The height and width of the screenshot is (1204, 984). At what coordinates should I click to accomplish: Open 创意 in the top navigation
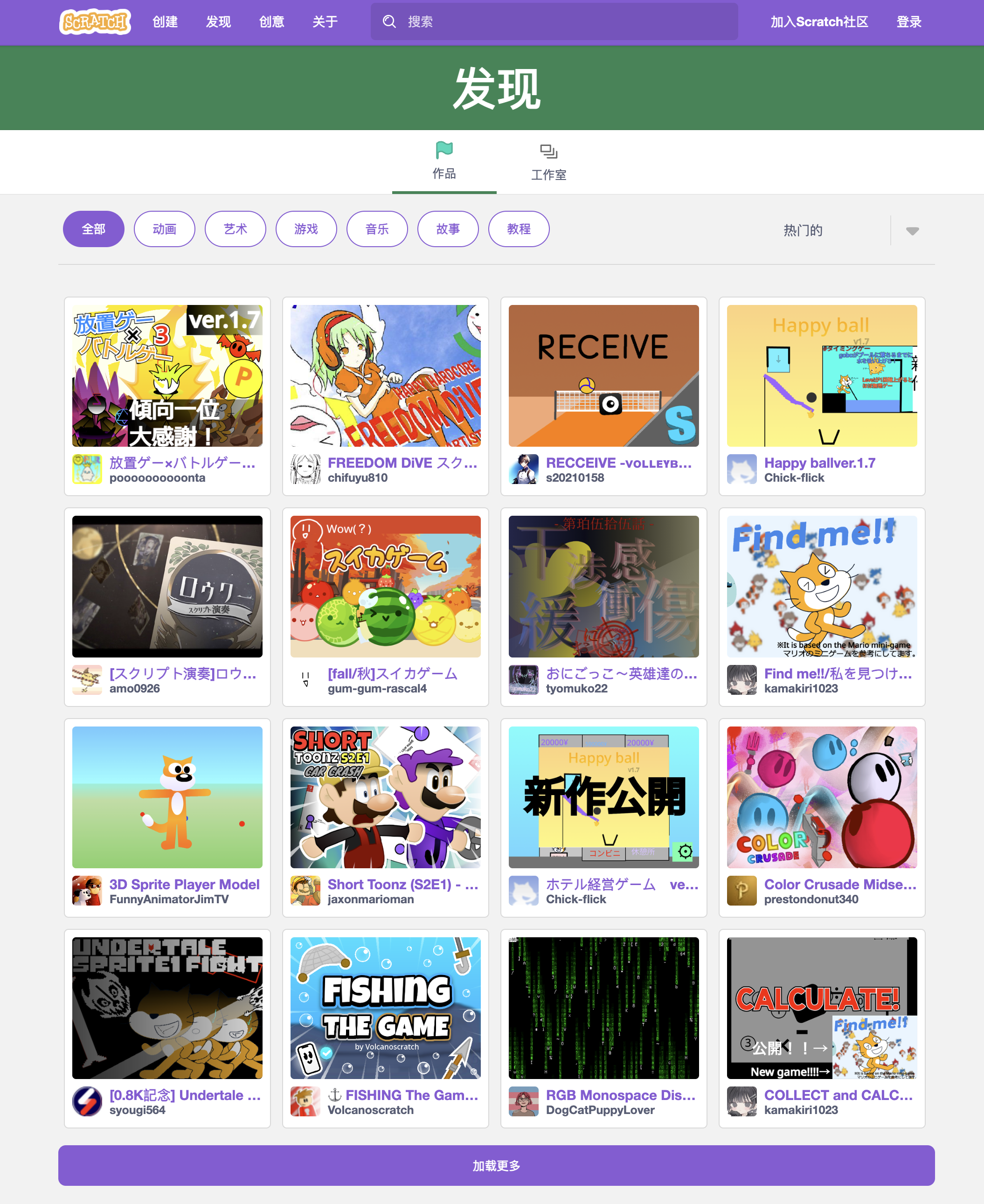pyautogui.click(x=271, y=22)
